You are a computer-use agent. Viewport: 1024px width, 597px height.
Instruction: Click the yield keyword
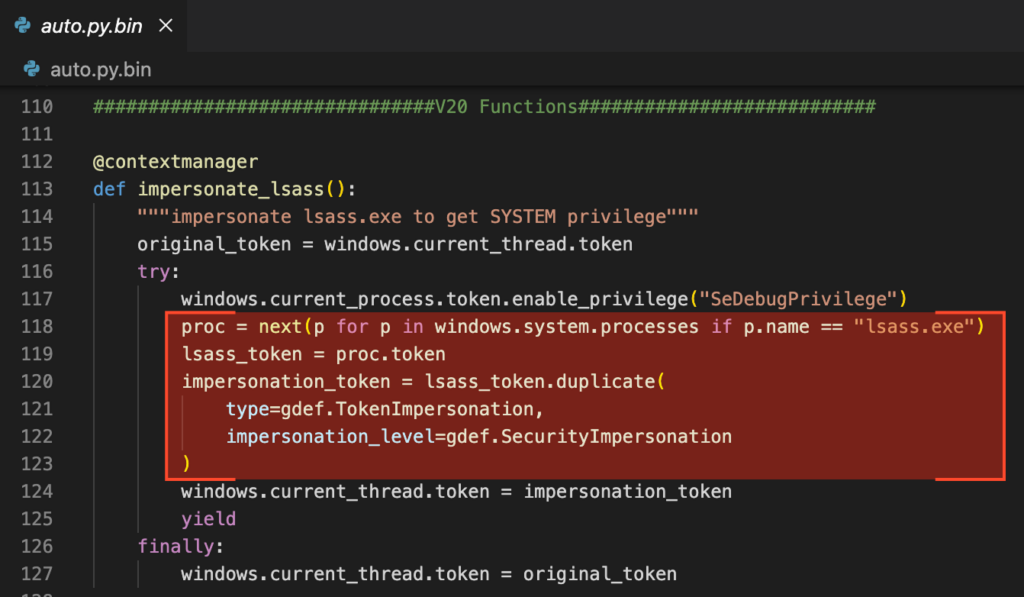point(208,518)
